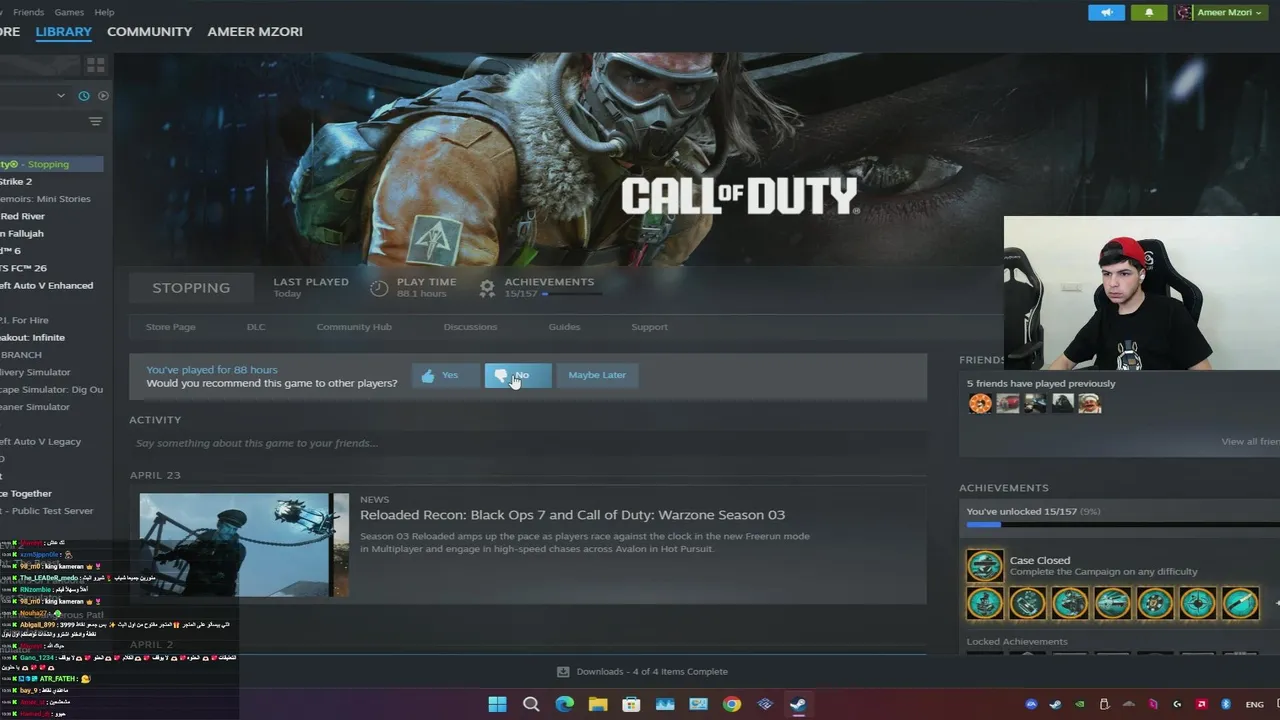Open the Store Page link
Image resolution: width=1280 pixels, height=720 pixels.
click(x=171, y=327)
